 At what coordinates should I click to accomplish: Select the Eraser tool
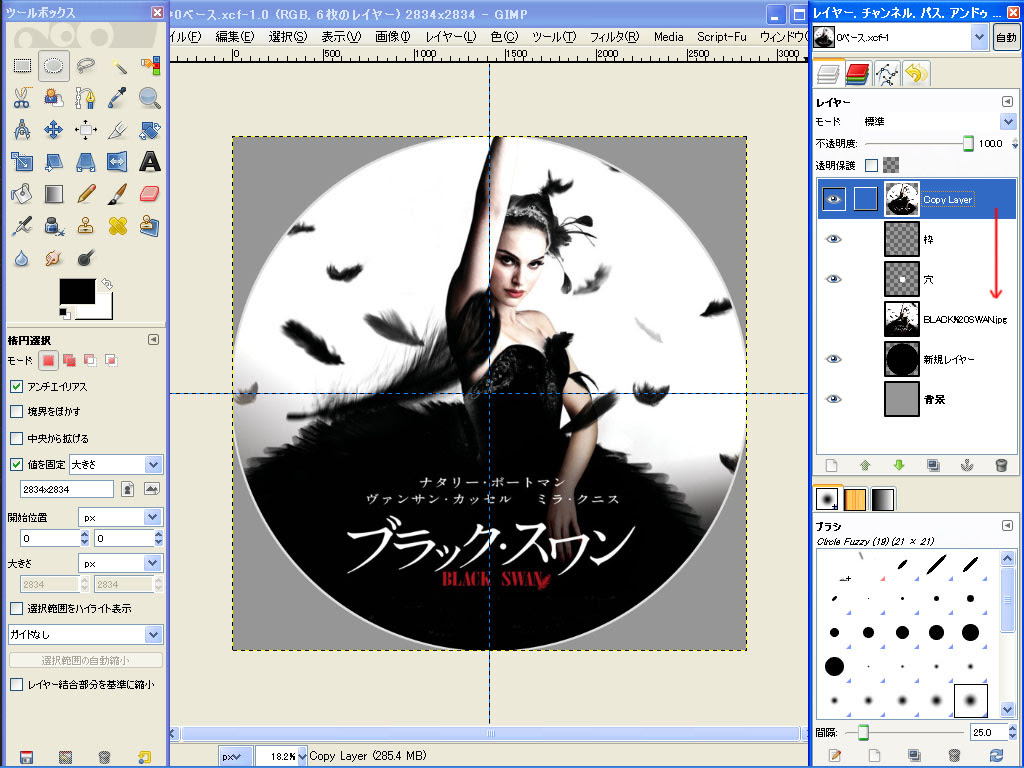[x=150, y=193]
